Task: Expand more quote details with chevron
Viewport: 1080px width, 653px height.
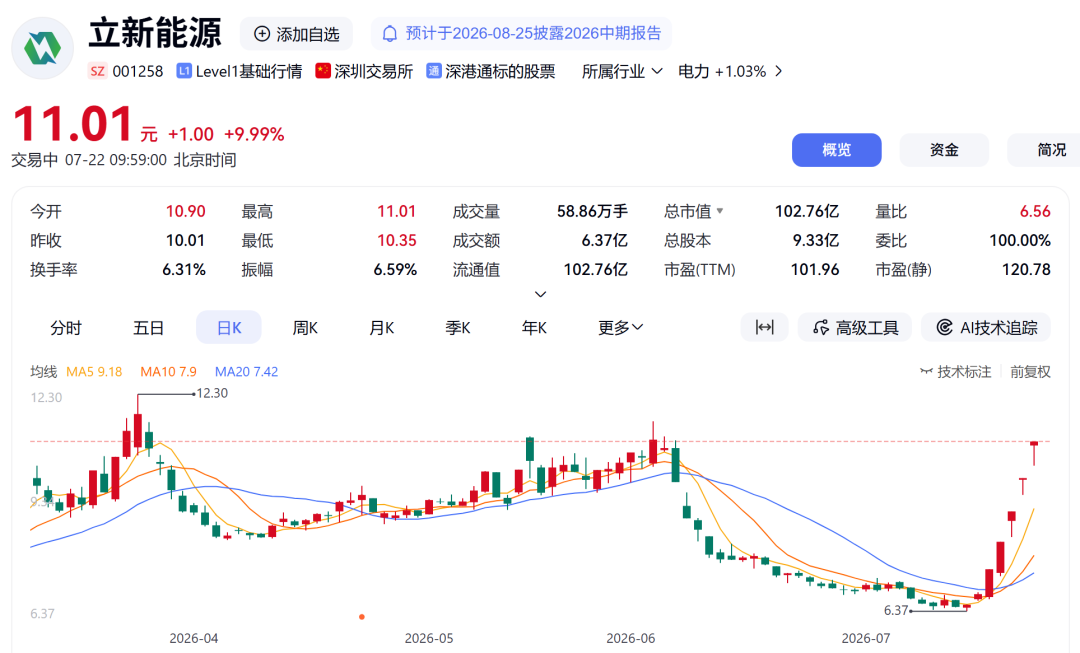Action: (x=541, y=294)
